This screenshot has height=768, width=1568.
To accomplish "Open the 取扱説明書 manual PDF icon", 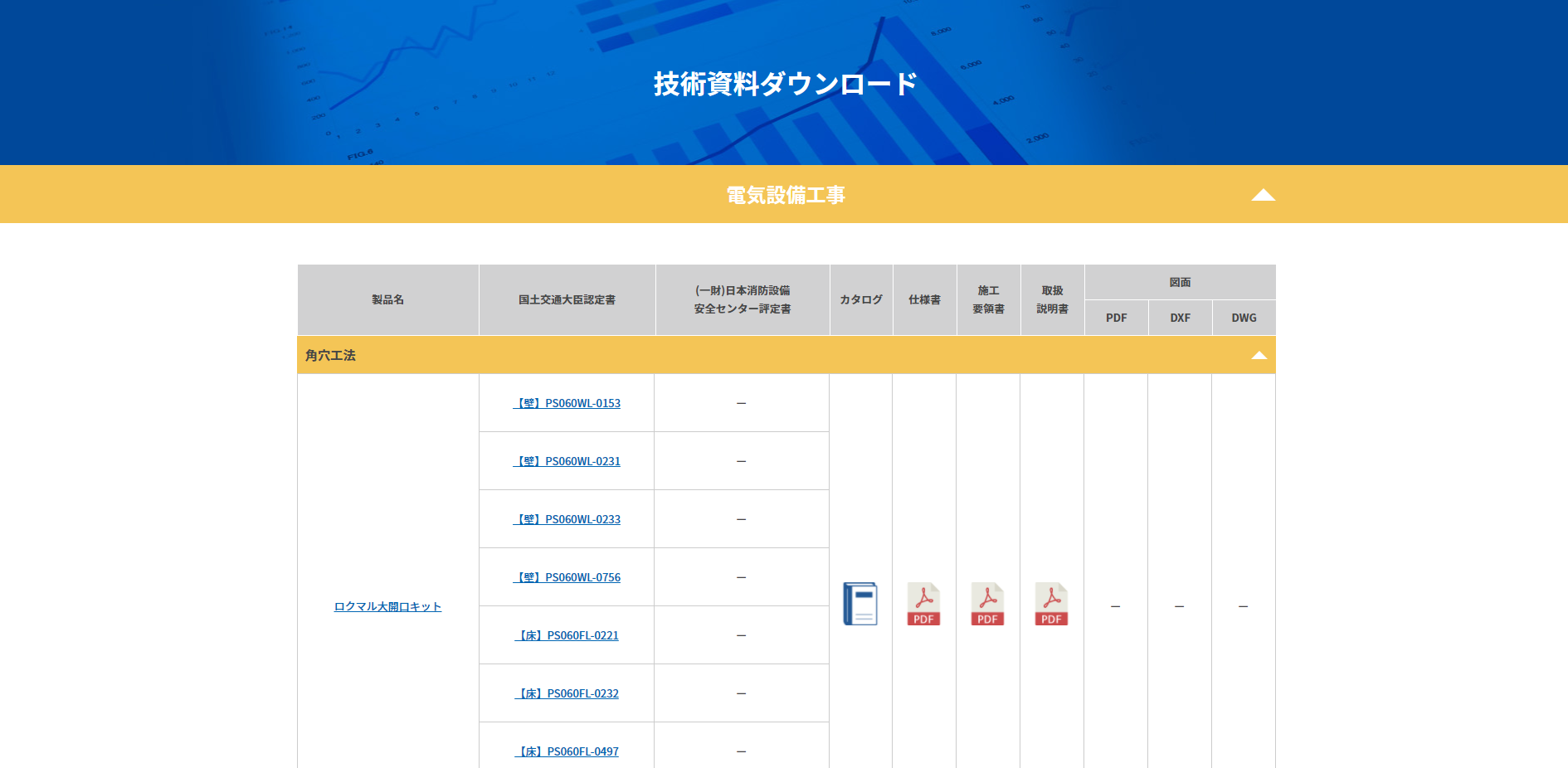I will click(1051, 604).
